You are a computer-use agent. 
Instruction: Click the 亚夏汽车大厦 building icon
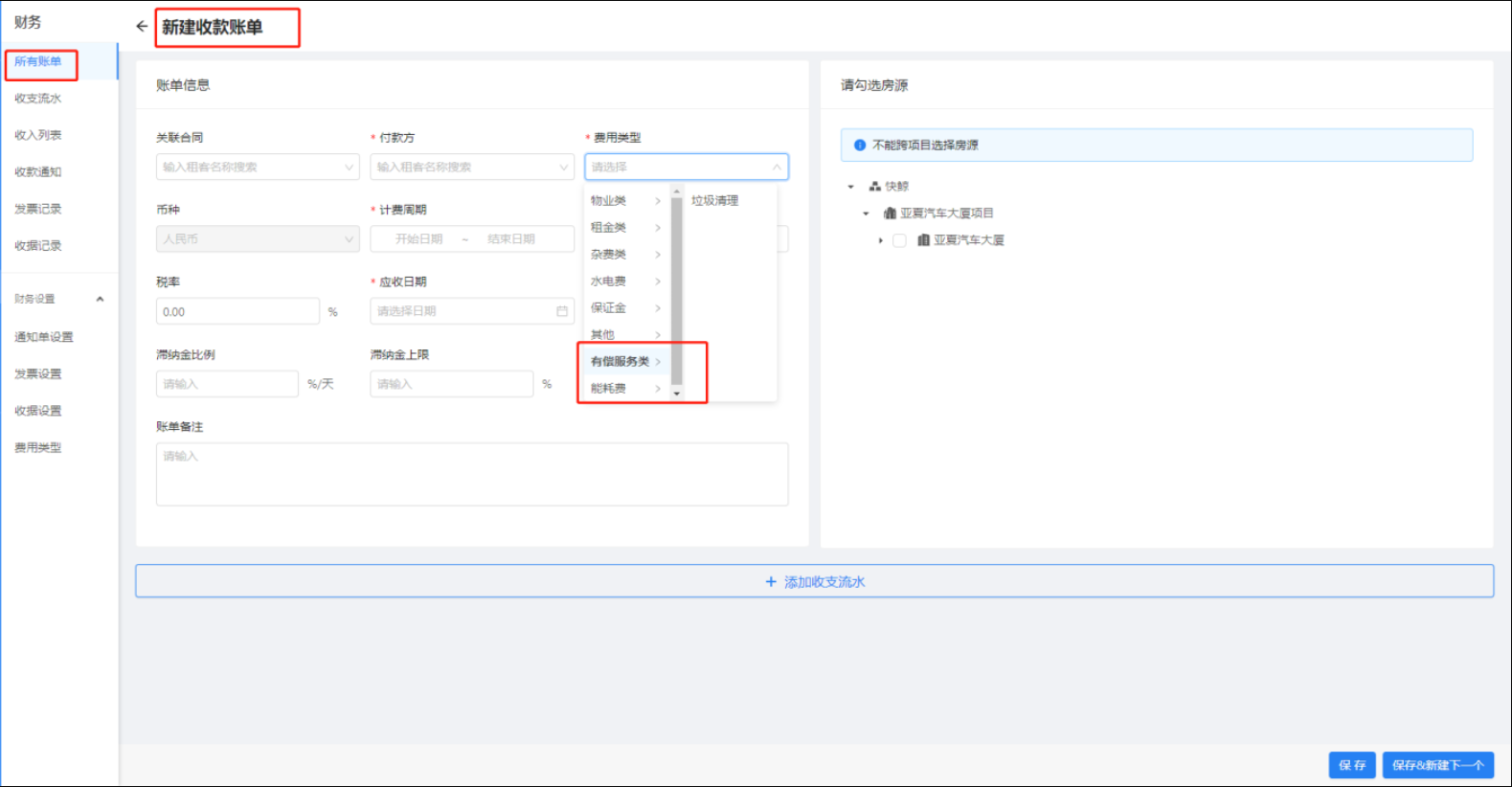[923, 240]
